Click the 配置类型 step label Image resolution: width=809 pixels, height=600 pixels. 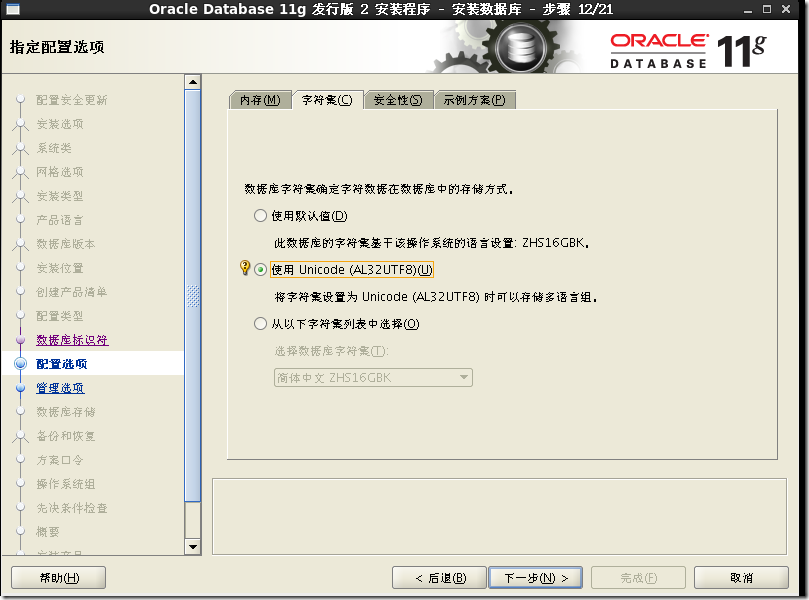coord(60,316)
